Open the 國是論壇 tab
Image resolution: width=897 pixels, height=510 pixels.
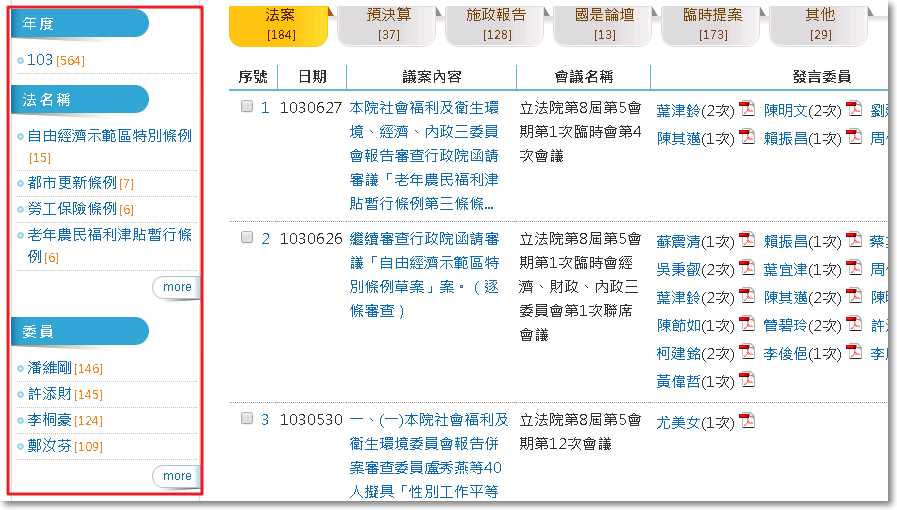click(x=604, y=25)
